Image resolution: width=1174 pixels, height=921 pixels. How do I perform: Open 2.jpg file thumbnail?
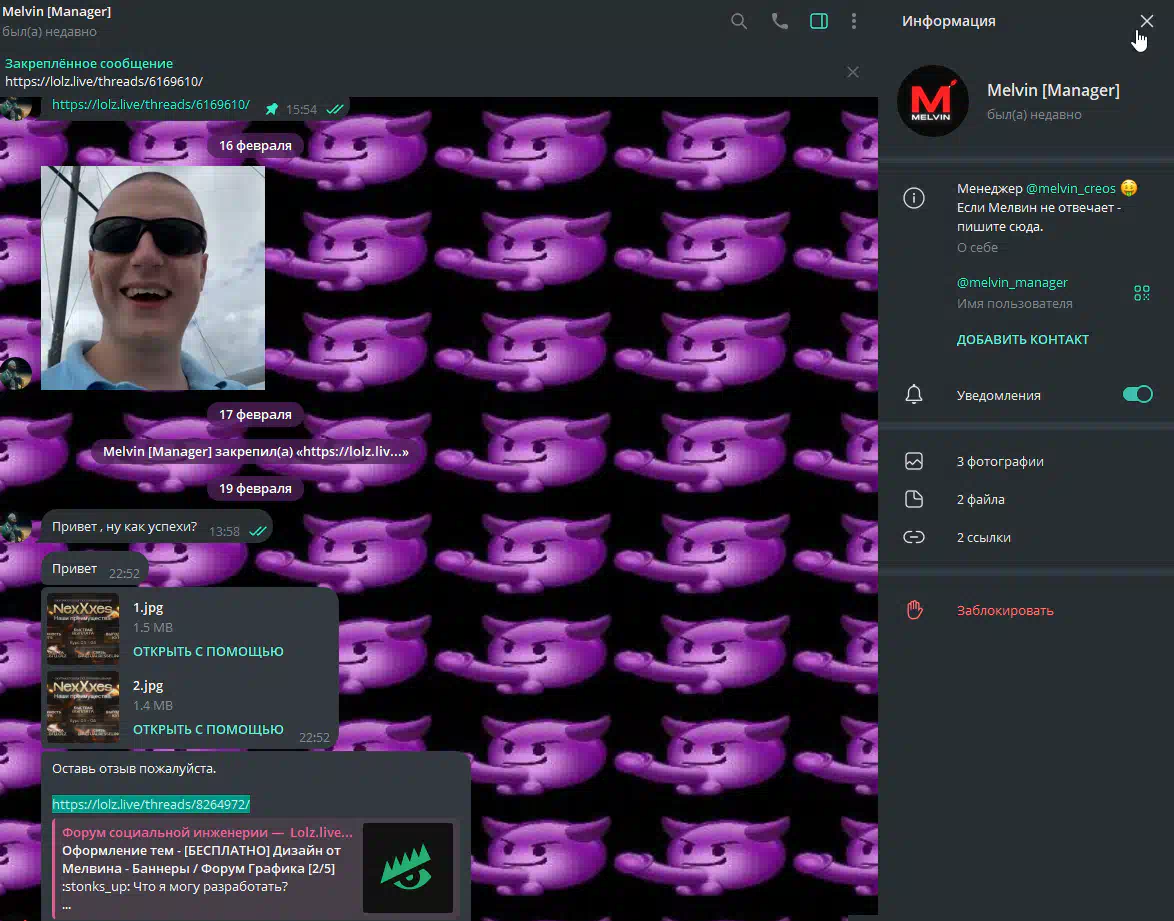[x=83, y=707]
